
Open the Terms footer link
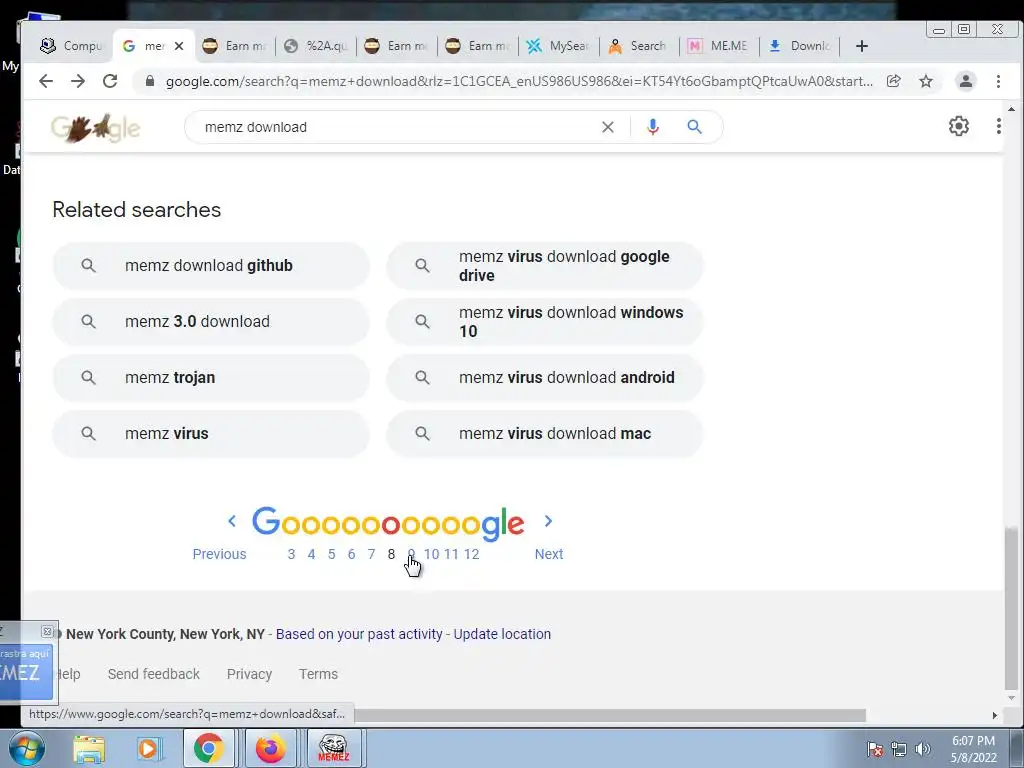318,674
